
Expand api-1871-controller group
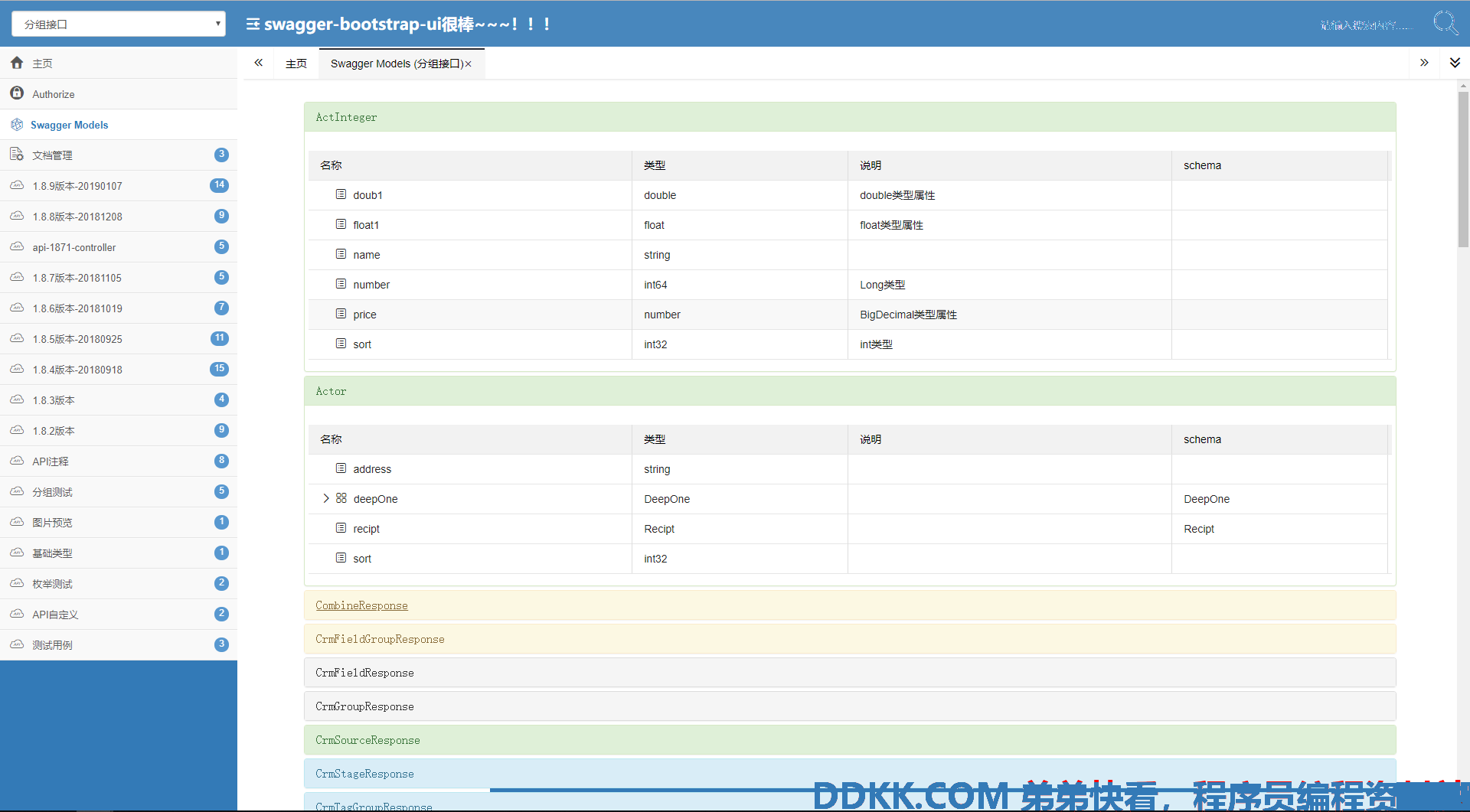119,247
